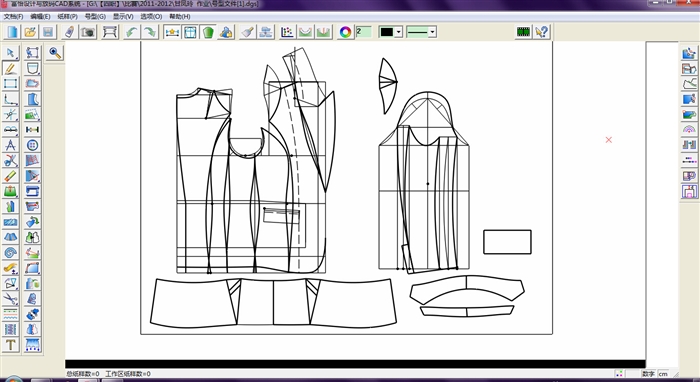Expand the black color dropdown arrow
700x382 pixels.
click(399, 32)
